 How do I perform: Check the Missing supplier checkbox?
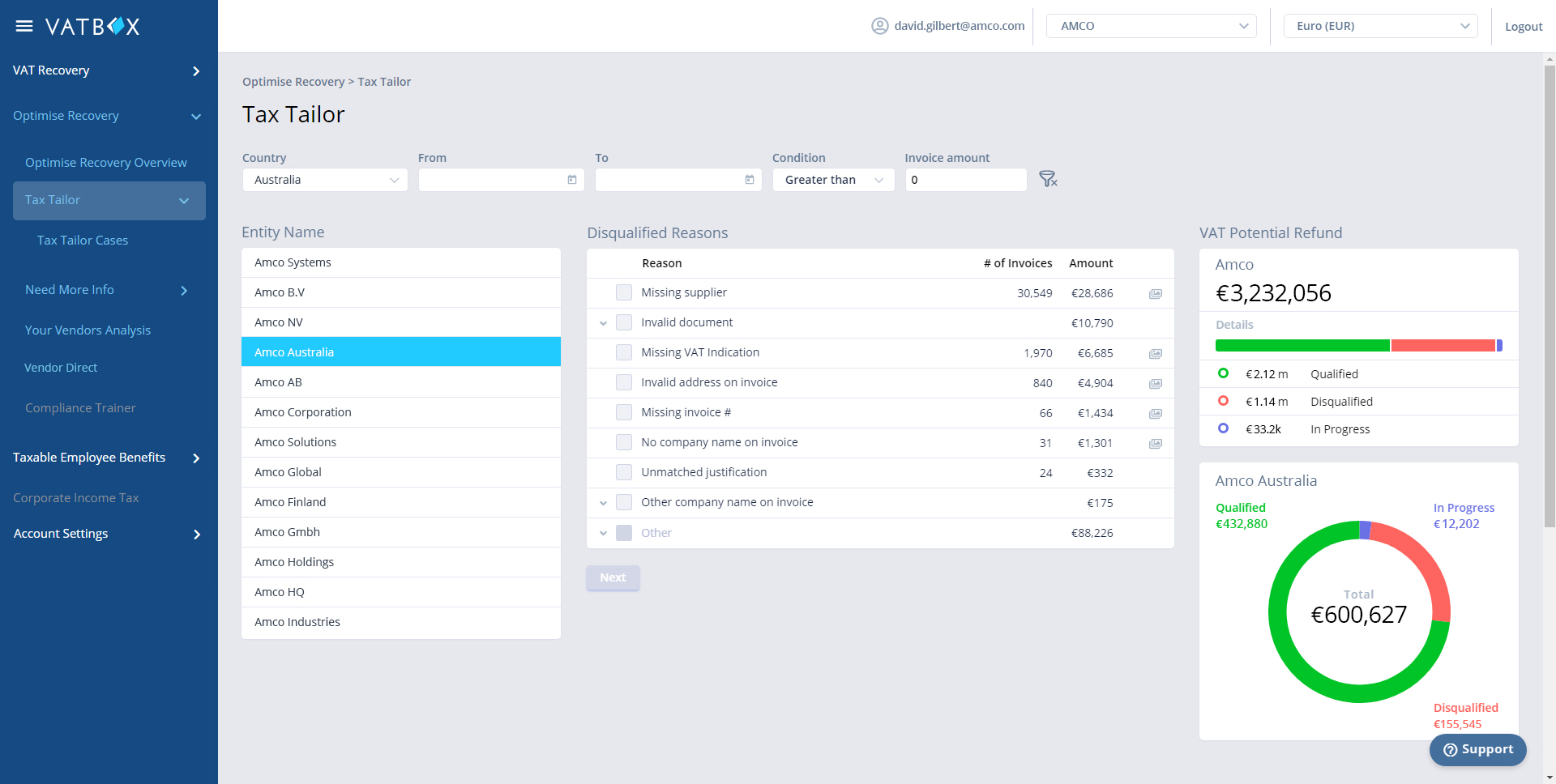(x=624, y=292)
